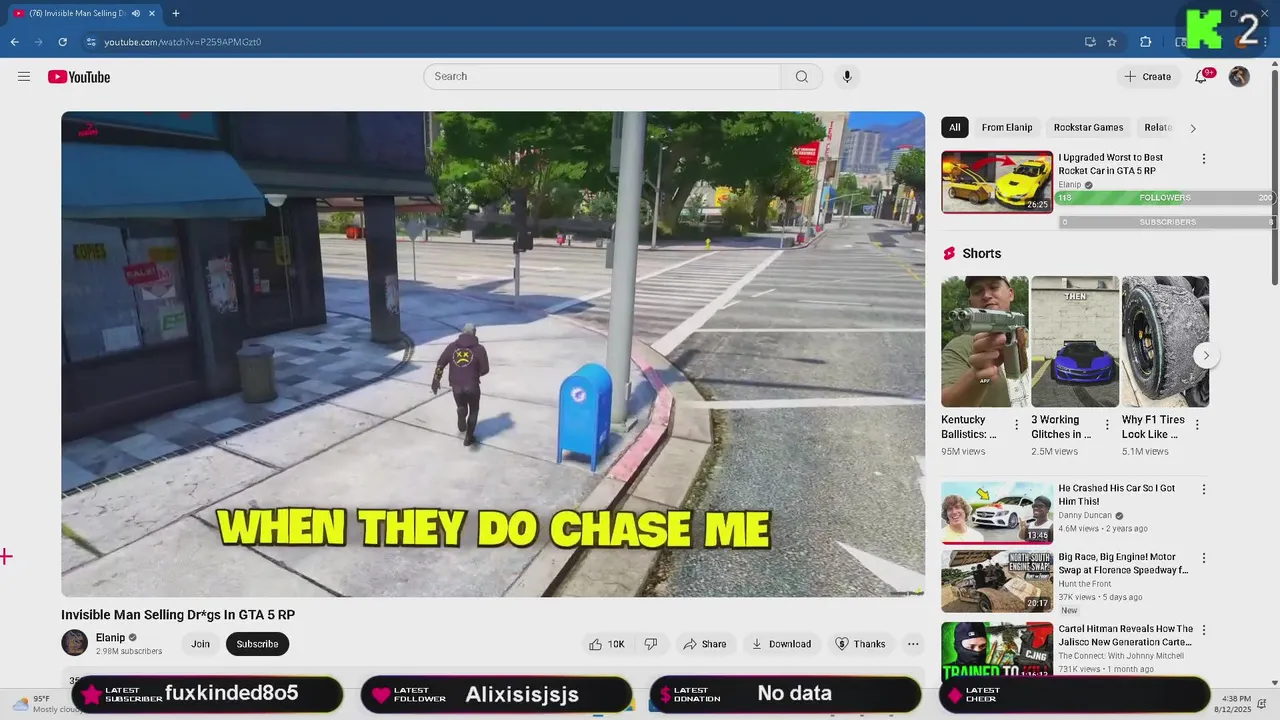This screenshot has height=720, width=1280.
Task: Bookmark this page with the star icon
Action: (x=1112, y=42)
